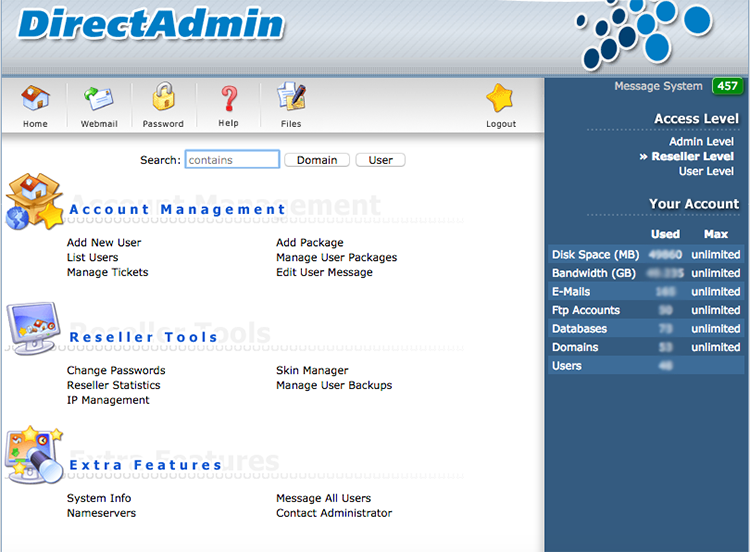
Task: Open the Webmail envelope icon
Action: tap(99, 98)
